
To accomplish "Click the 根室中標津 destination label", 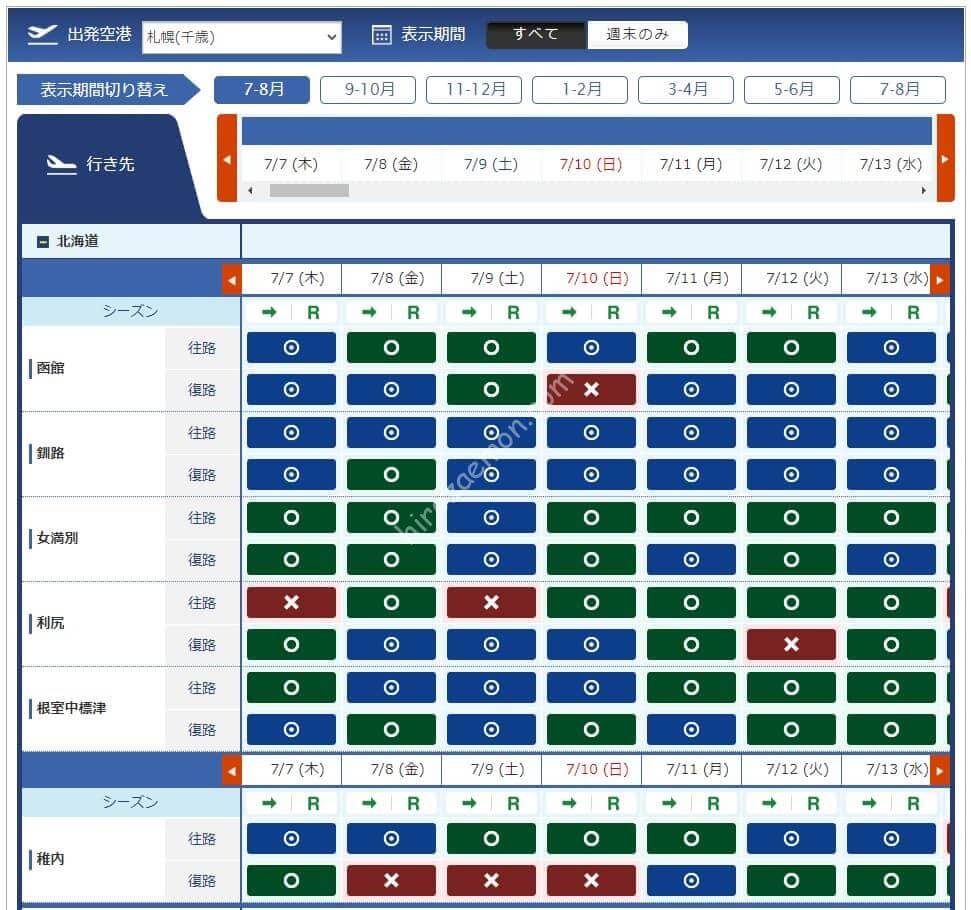I will pyautogui.click(x=71, y=708).
